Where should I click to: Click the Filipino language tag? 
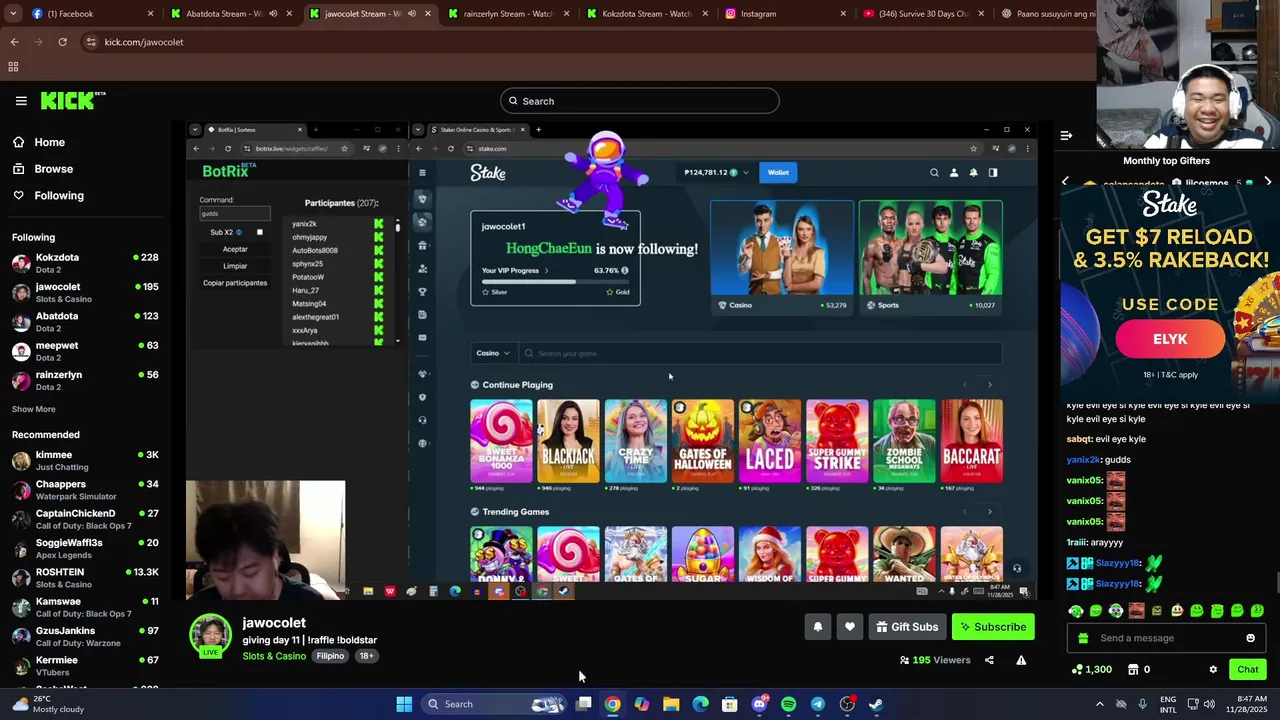tap(330, 656)
